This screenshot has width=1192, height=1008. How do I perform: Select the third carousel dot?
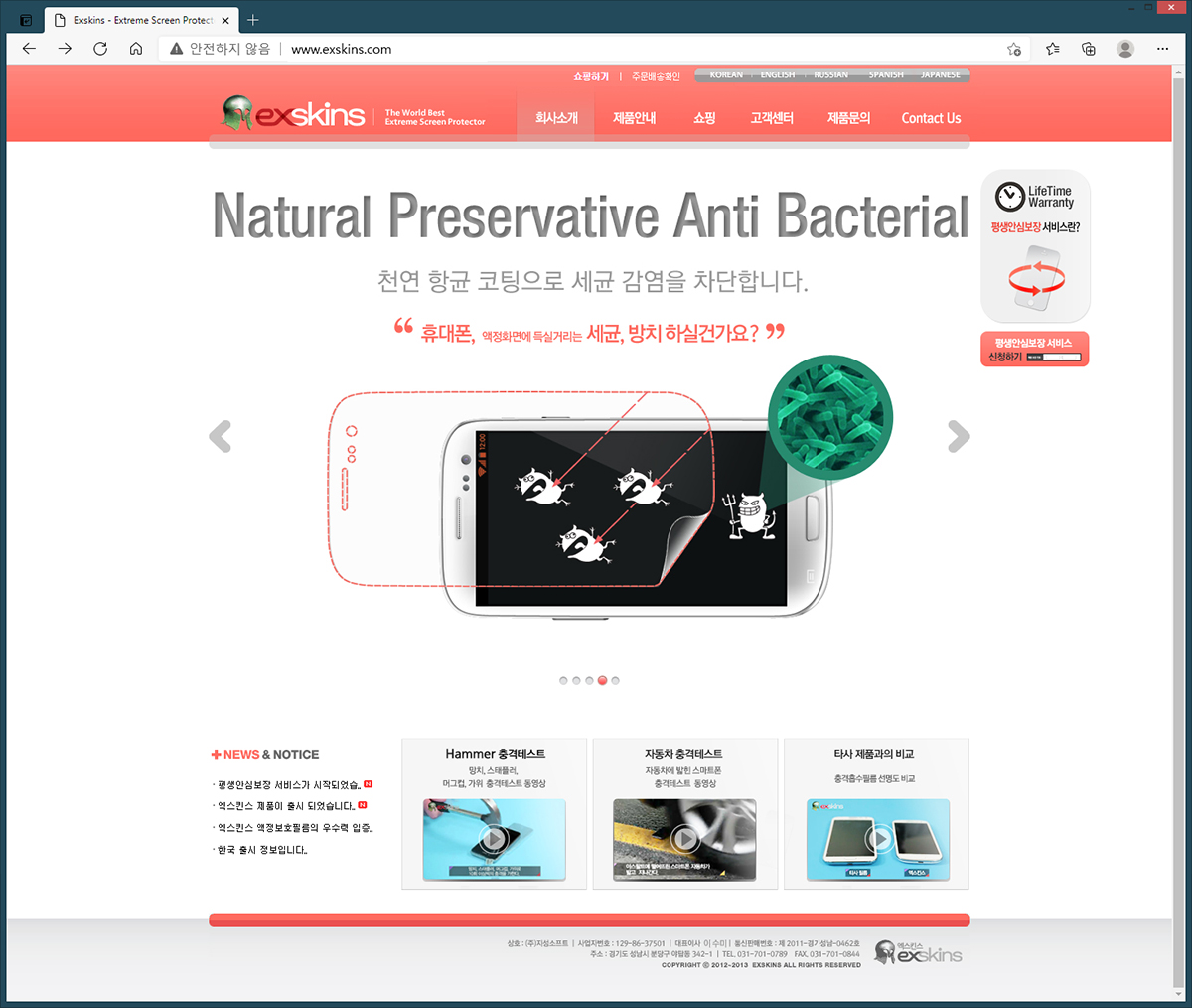click(589, 681)
